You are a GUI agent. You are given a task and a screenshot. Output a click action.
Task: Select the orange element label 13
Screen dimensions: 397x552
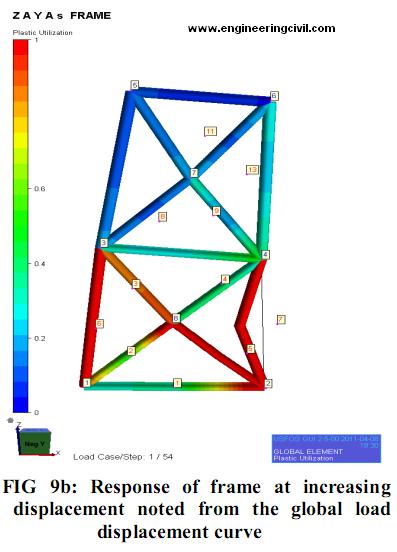(x=252, y=170)
